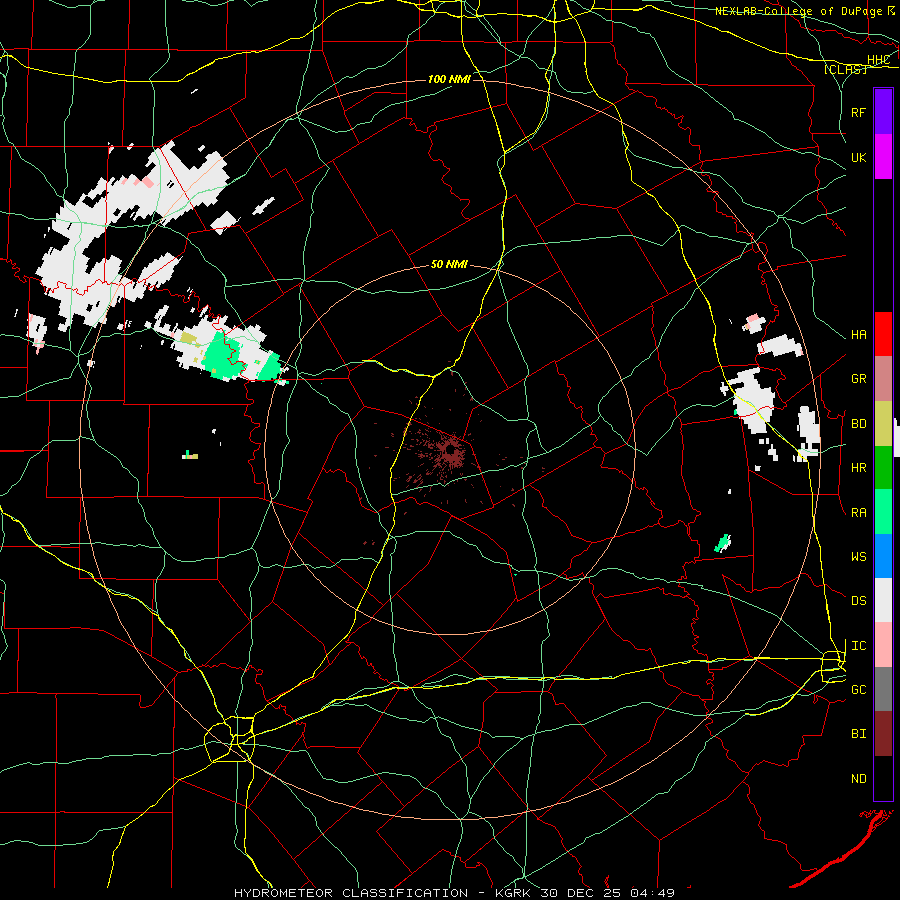Click the RA light green legend swatch
This screenshot has height=900, width=900.
click(883, 512)
